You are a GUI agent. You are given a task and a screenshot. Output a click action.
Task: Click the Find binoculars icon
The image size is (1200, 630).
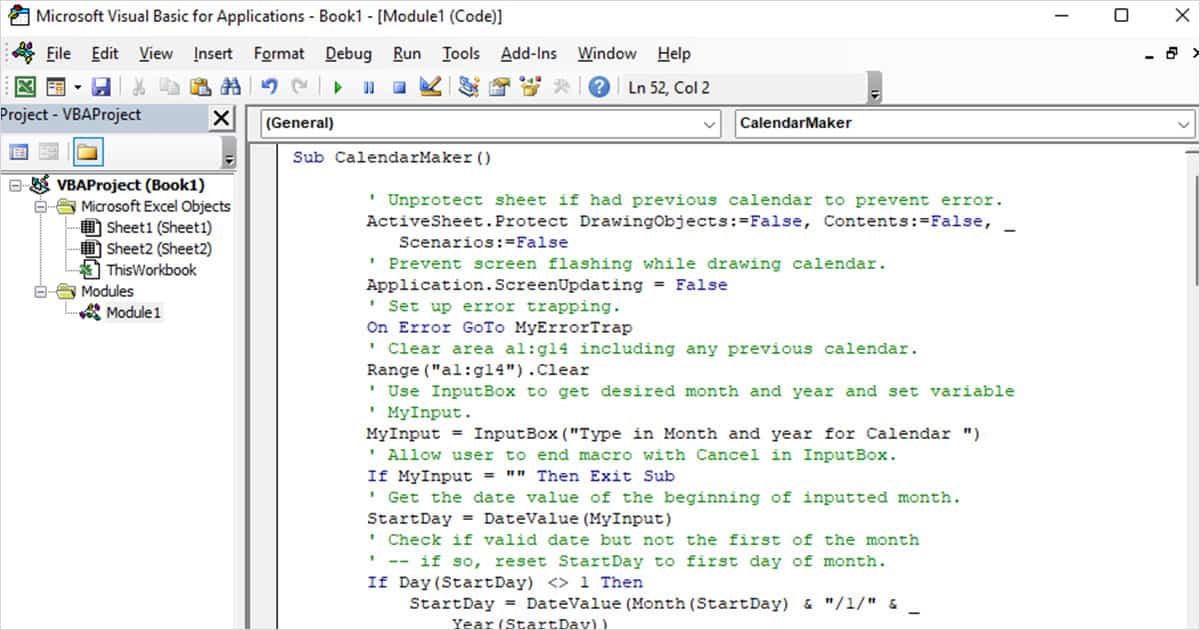pos(230,87)
